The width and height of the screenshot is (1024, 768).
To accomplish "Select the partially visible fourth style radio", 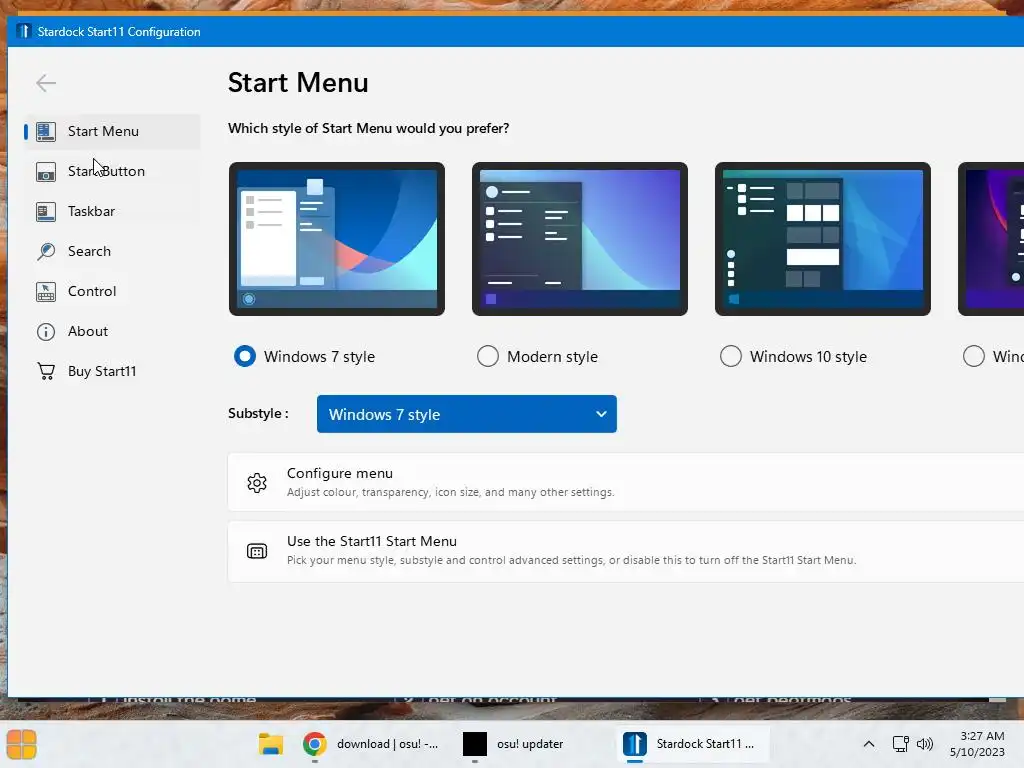I will (974, 357).
